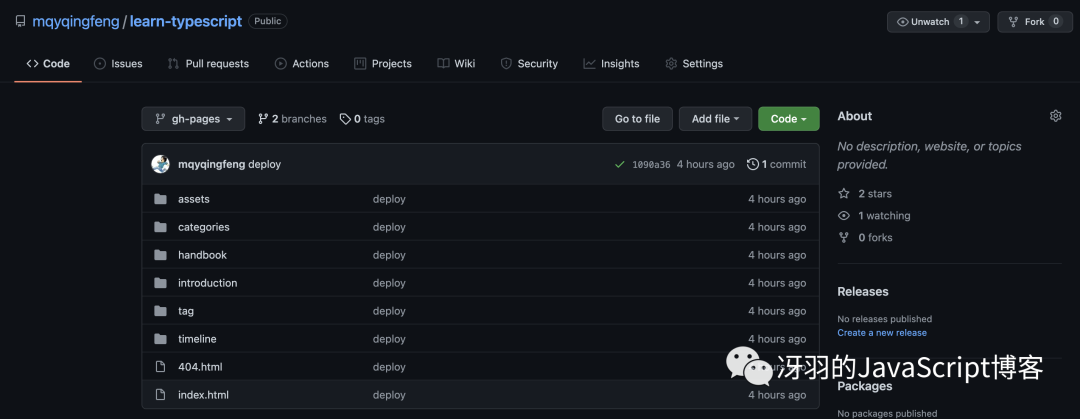
Task: Open the learn-typescript repository link
Action: [x=185, y=21]
